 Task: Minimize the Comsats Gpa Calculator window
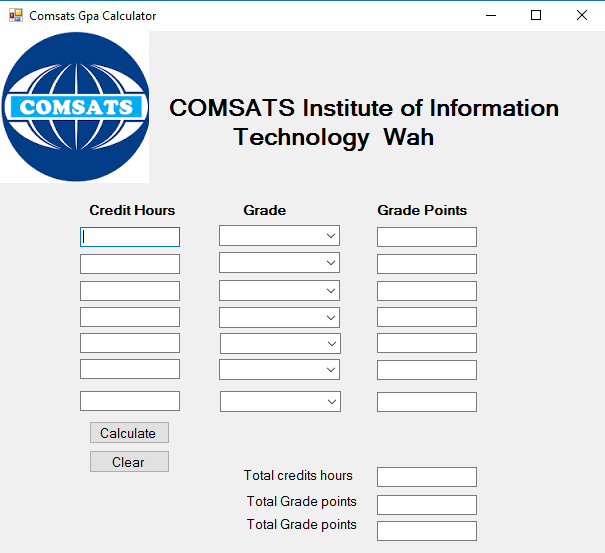pos(491,15)
